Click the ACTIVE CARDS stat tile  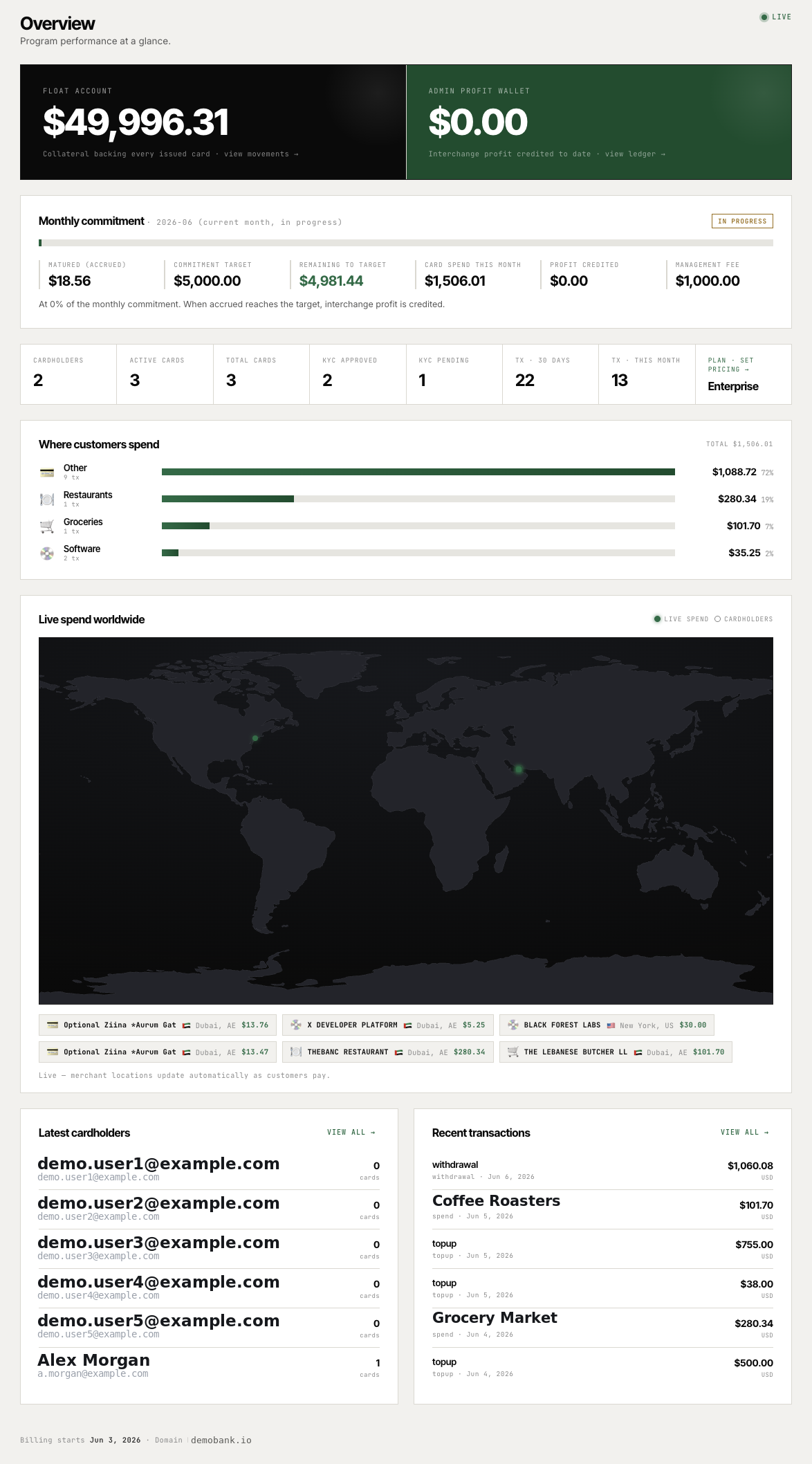pos(165,374)
